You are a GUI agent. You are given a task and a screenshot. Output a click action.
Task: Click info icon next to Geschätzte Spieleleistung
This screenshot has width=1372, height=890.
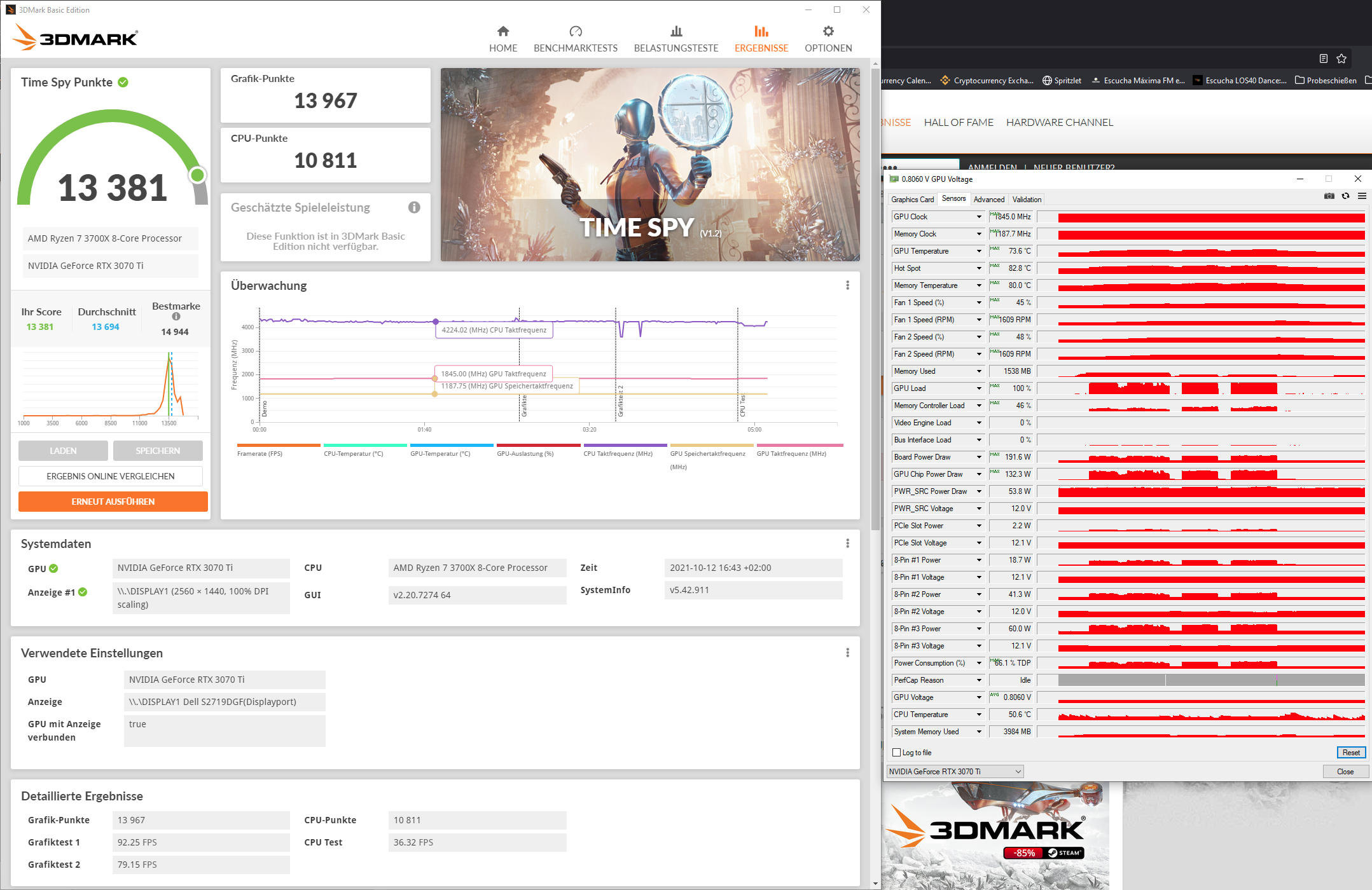(414, 207)
